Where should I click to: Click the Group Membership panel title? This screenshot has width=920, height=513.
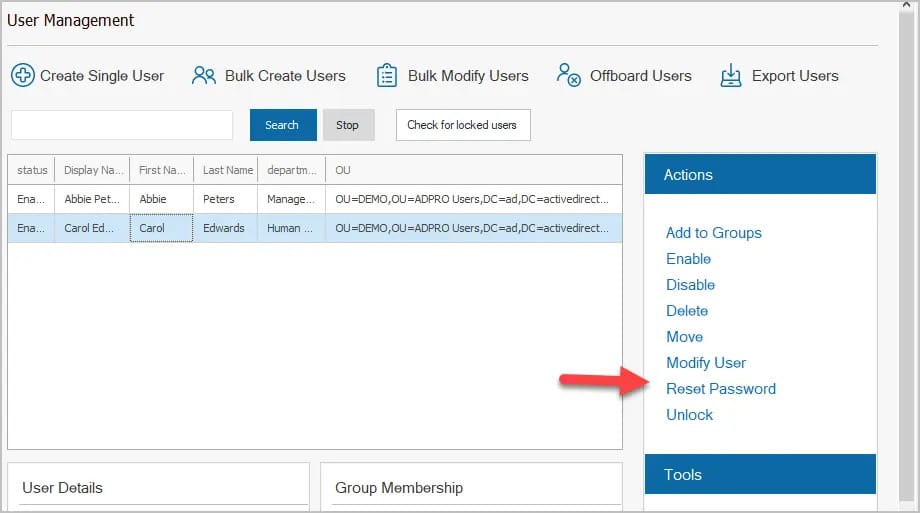pyautogui.click(x=399, y=488)
